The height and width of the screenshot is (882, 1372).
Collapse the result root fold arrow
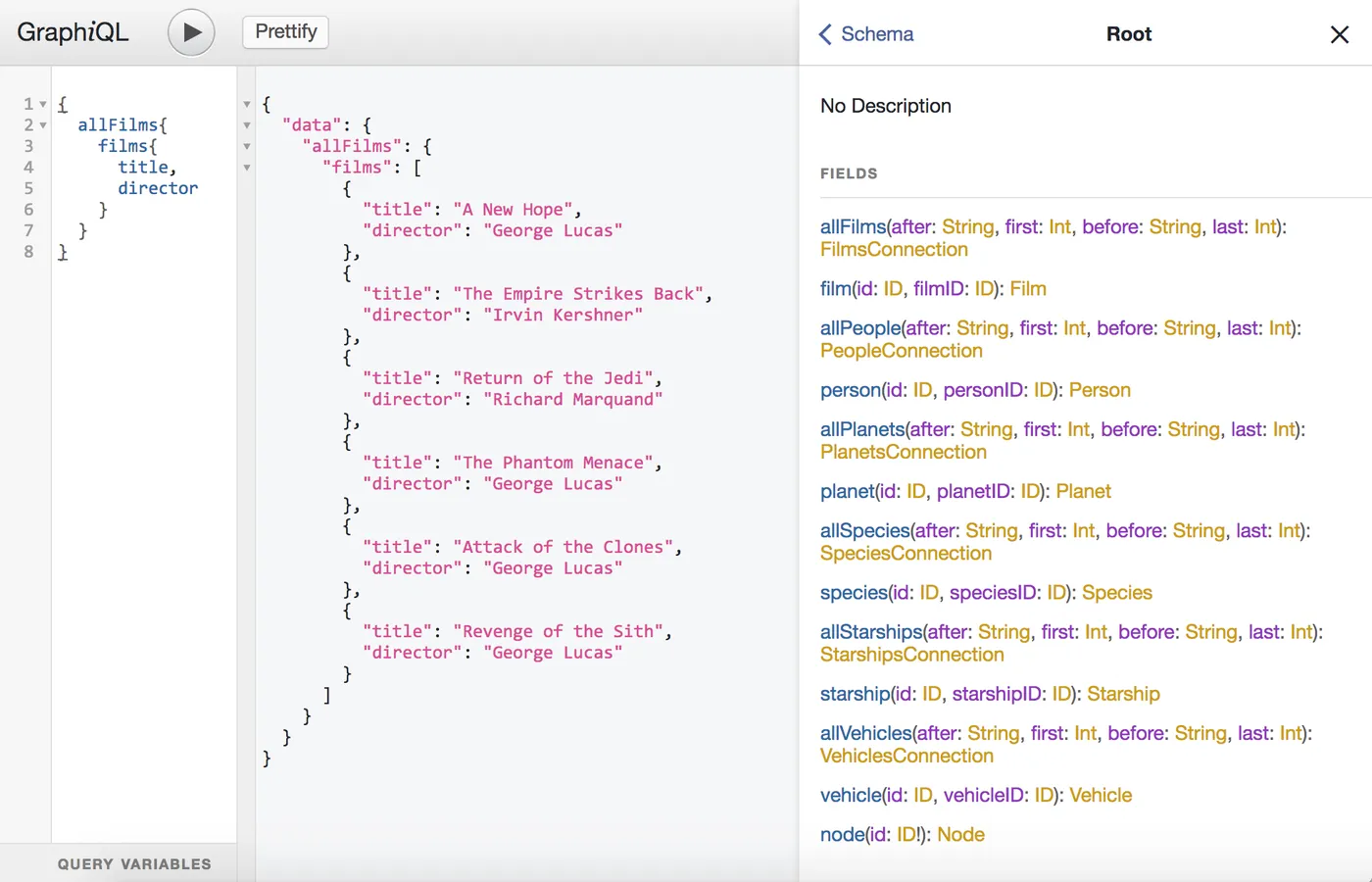coord(247,104)
